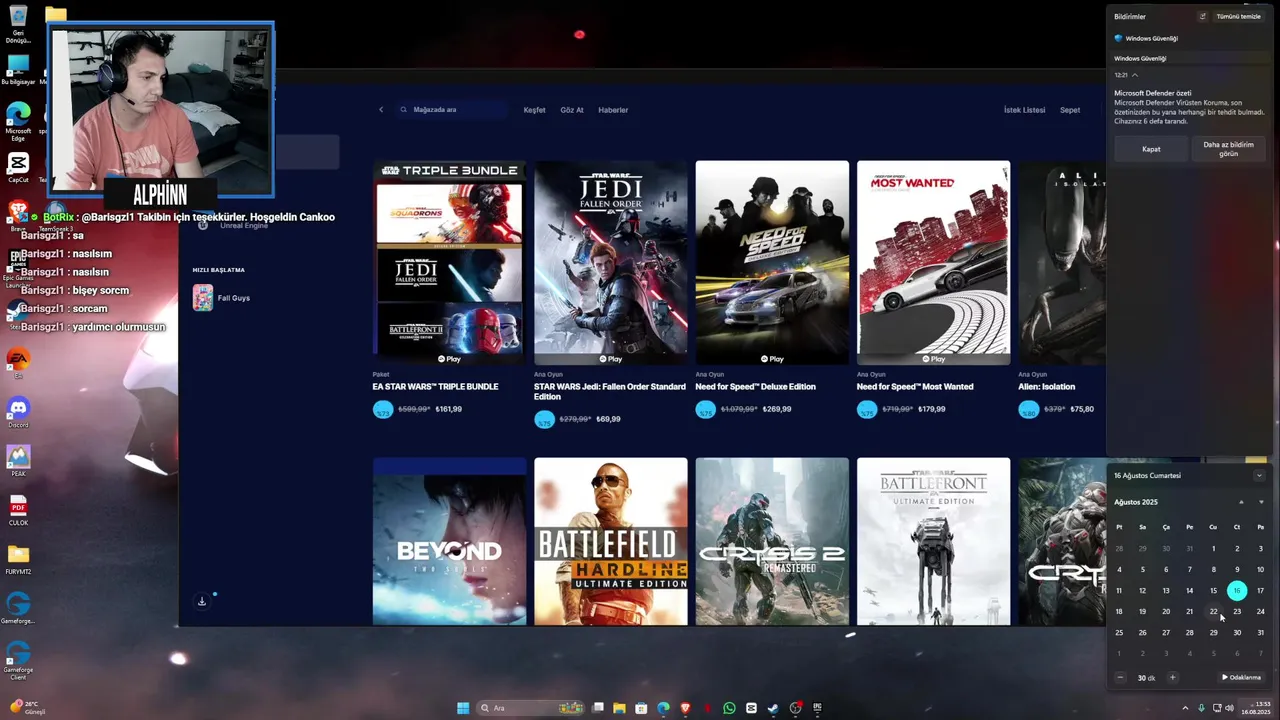Collapse the 12:21 notification chevron
This screenshot has width=1280, height=720.
(1135, 75)
